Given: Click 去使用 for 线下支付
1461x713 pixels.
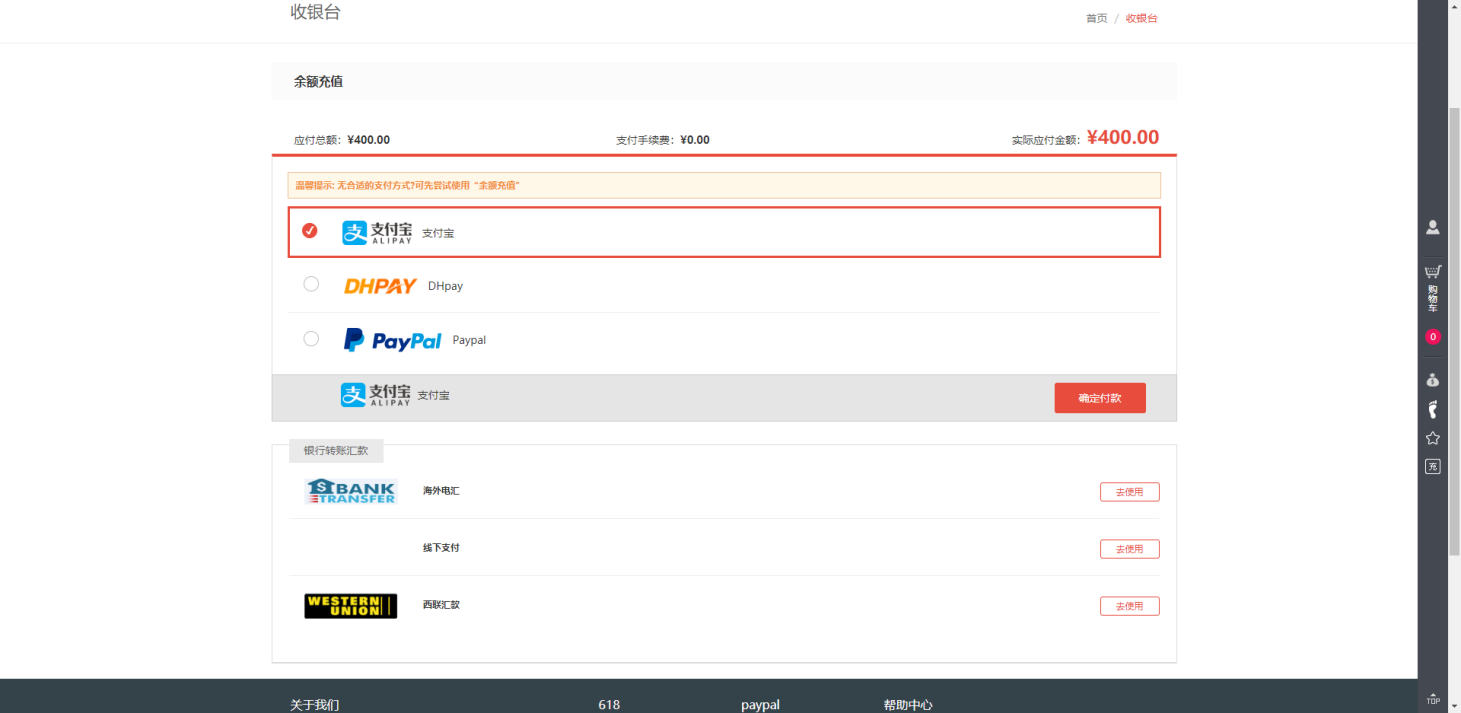Looking at the screenshot, I should point(1130,549).
